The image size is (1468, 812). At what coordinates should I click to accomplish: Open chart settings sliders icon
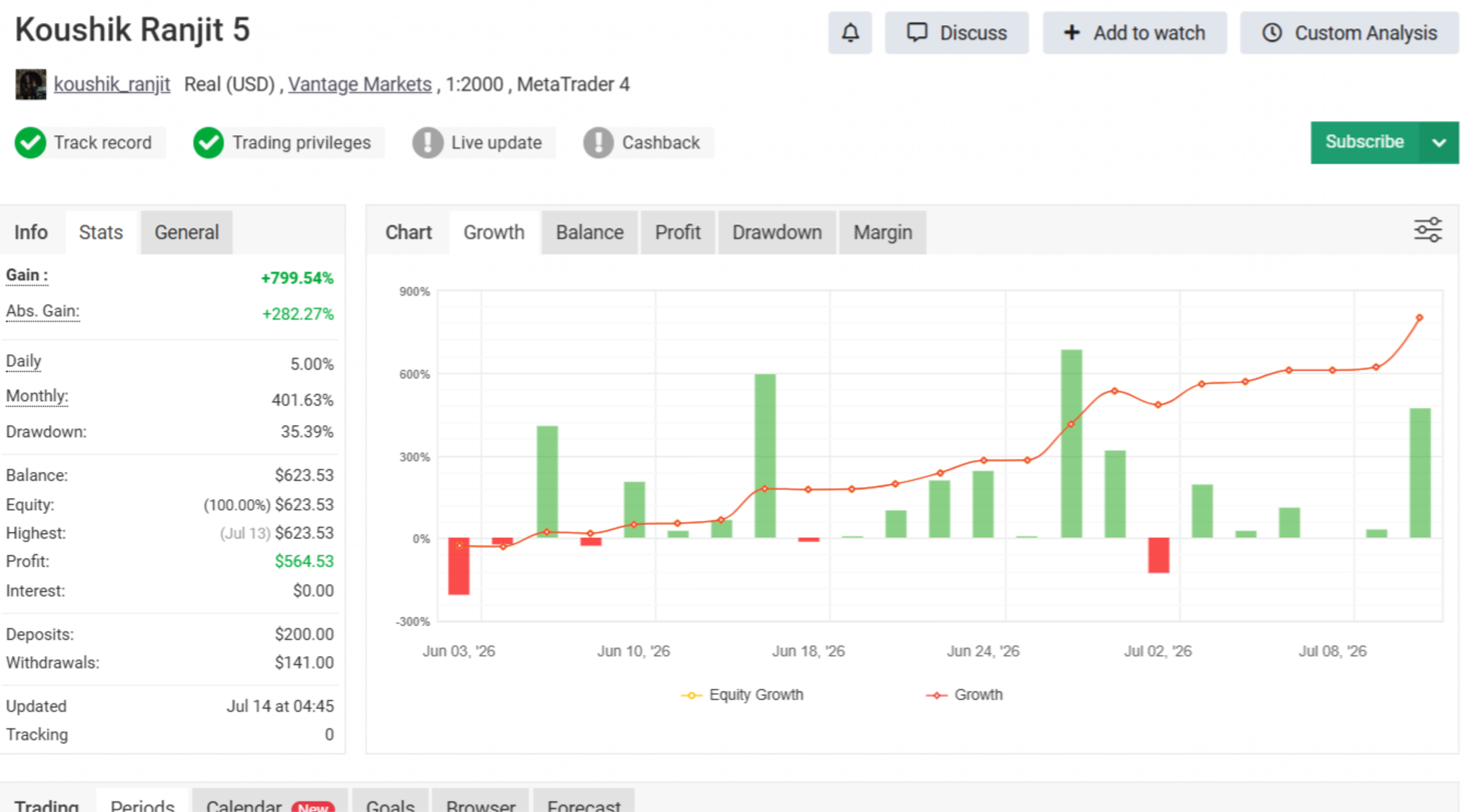[x=1427, y=230]
